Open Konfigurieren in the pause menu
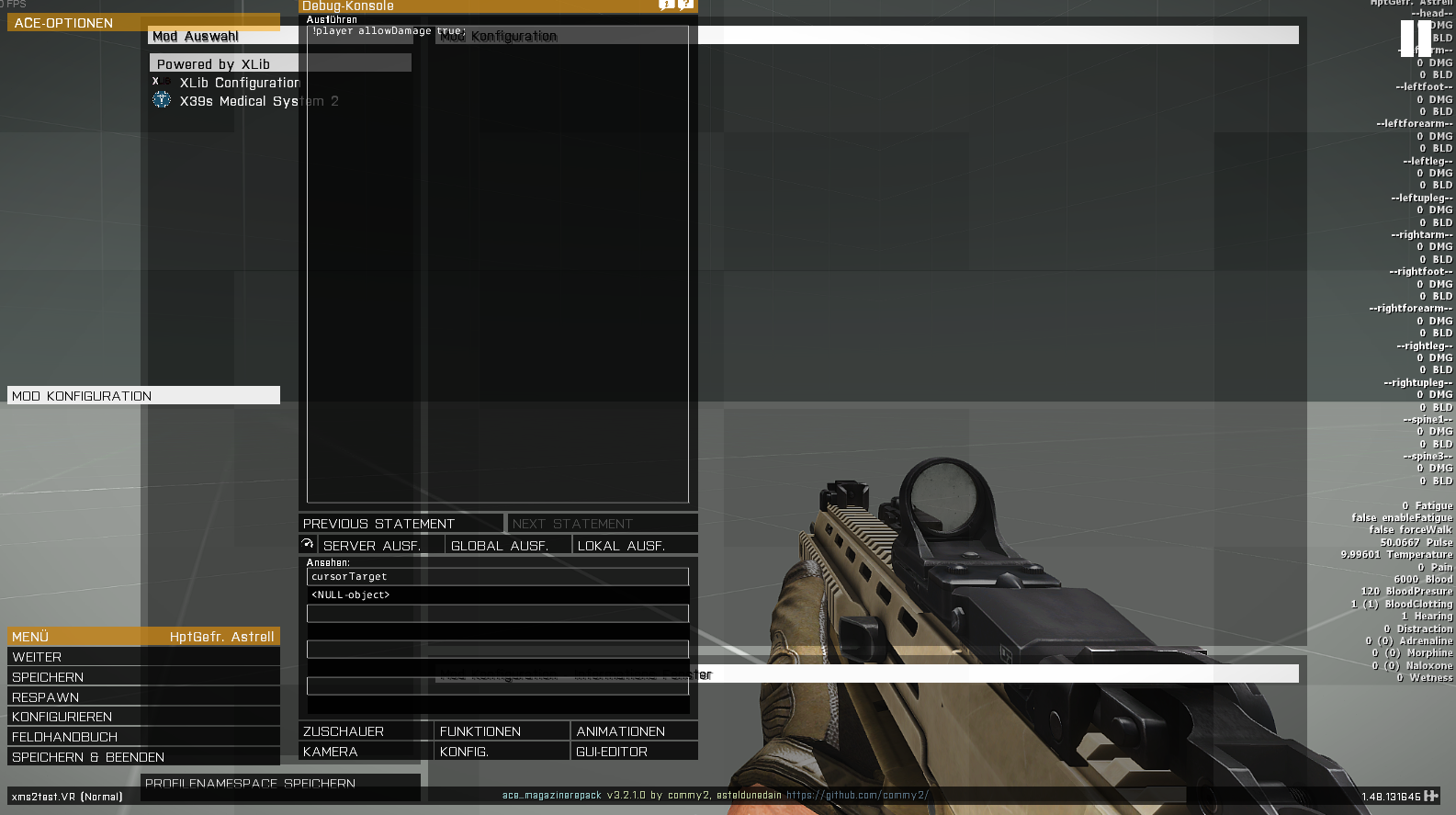Screen dimensions: 1456x815 (143, 717)
